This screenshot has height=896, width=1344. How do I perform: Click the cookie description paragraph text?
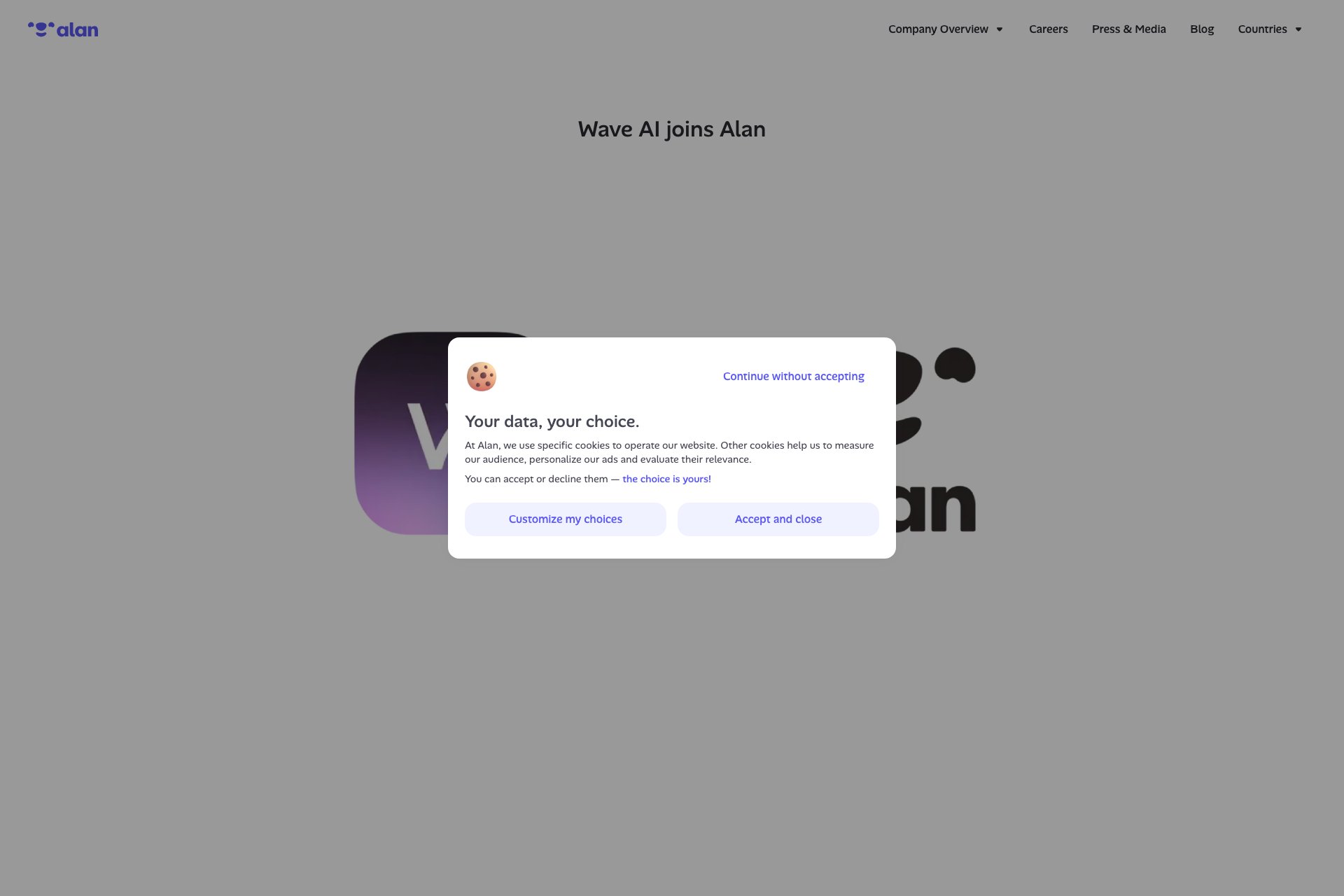668,452
